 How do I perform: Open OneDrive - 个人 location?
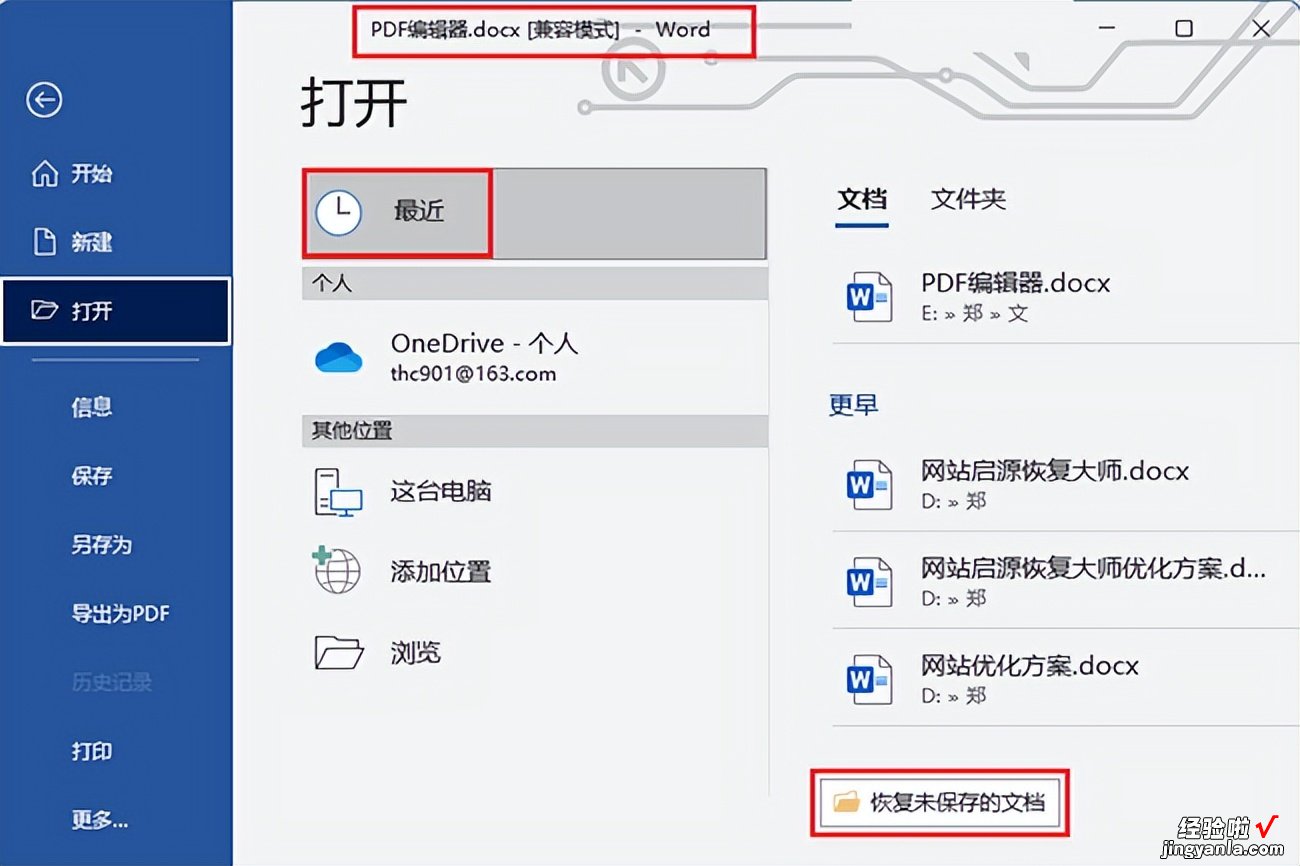pyautogui.click(x=534, y=358)
